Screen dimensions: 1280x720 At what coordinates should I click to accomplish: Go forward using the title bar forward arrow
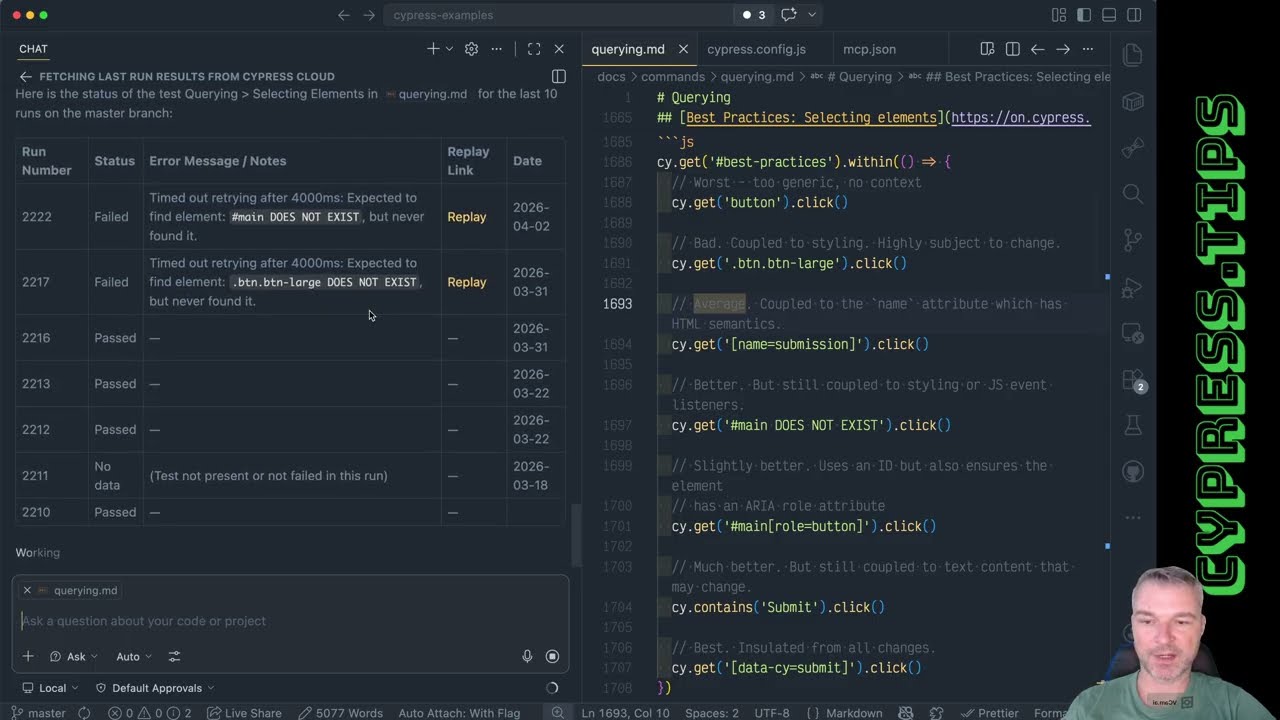[369, 15]
